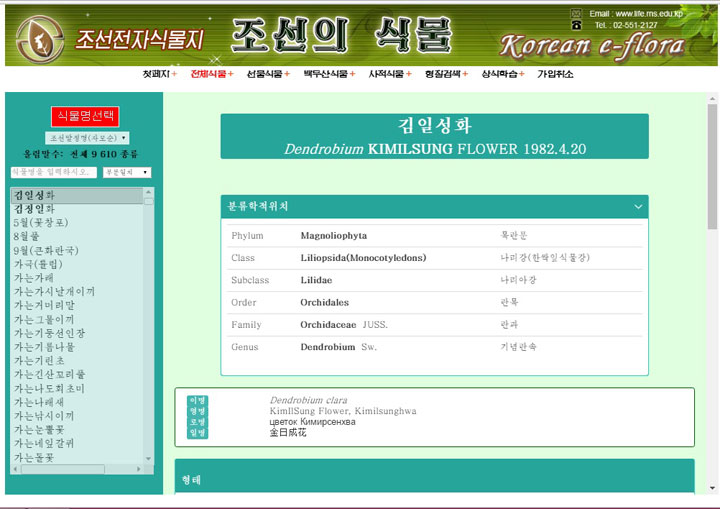Click the email envelope icon in header
This screenshot has height=509, width=720.
click(576, 14)
